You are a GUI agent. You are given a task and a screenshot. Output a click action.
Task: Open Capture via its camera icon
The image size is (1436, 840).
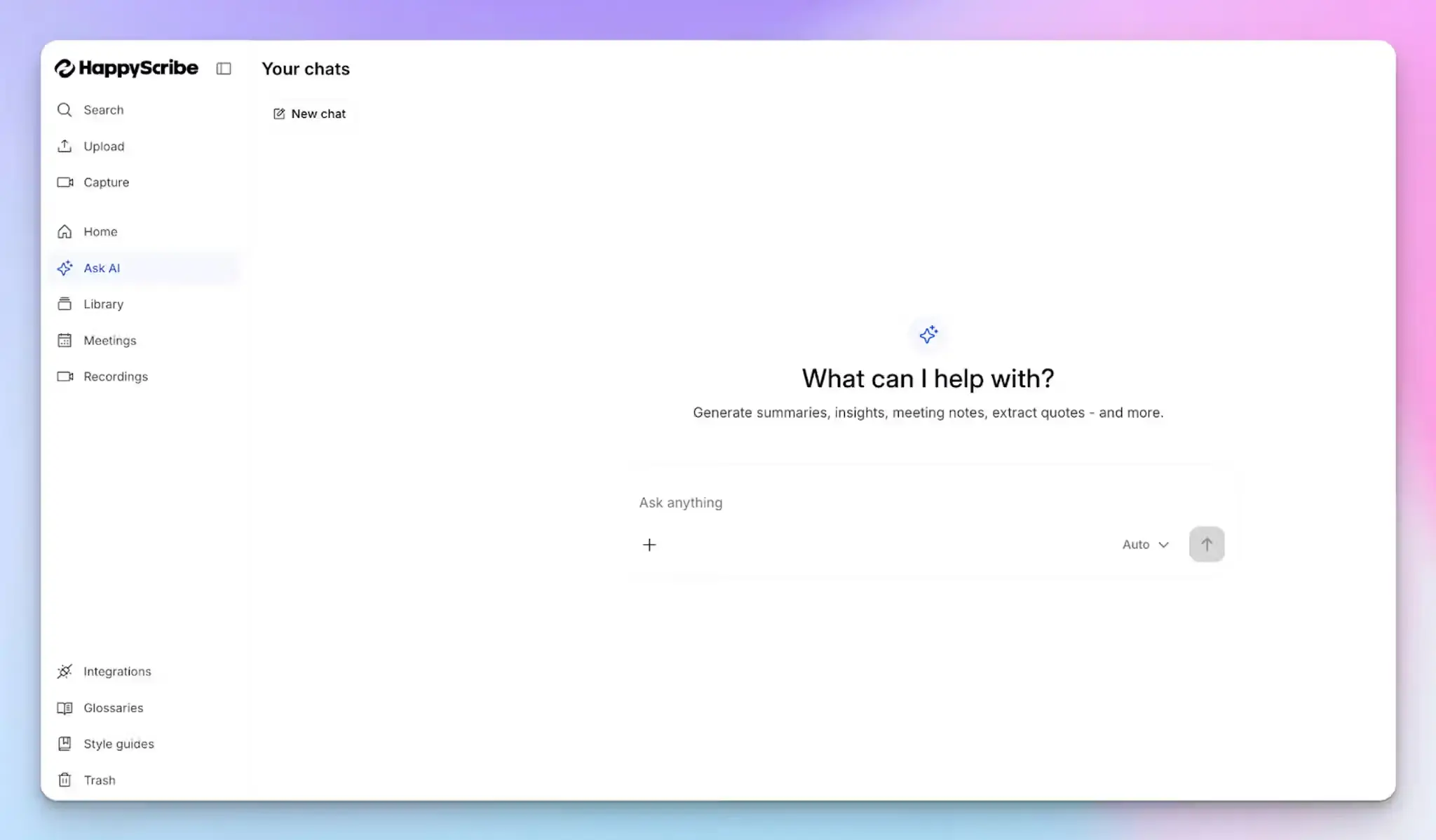coord(64,182)
